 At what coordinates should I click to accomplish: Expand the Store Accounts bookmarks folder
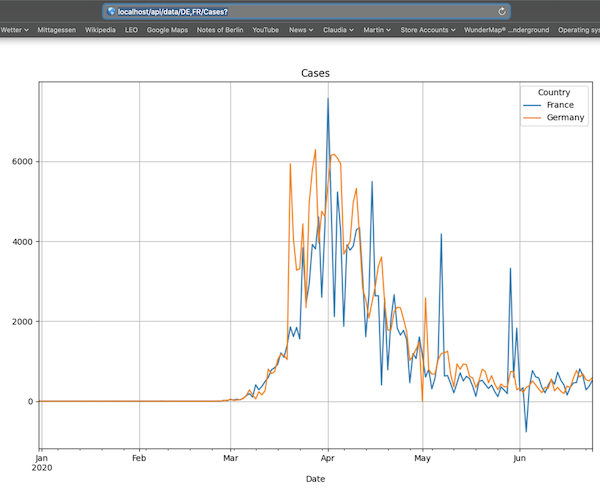coord(428,30)
